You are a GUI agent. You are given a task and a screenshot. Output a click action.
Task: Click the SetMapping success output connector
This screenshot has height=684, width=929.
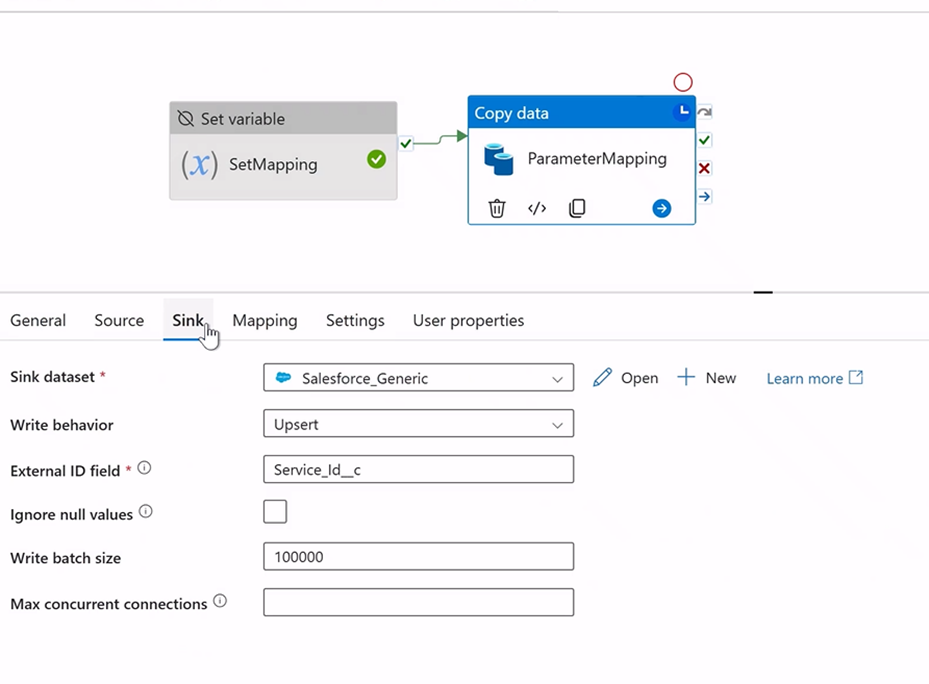coord(405,143)
